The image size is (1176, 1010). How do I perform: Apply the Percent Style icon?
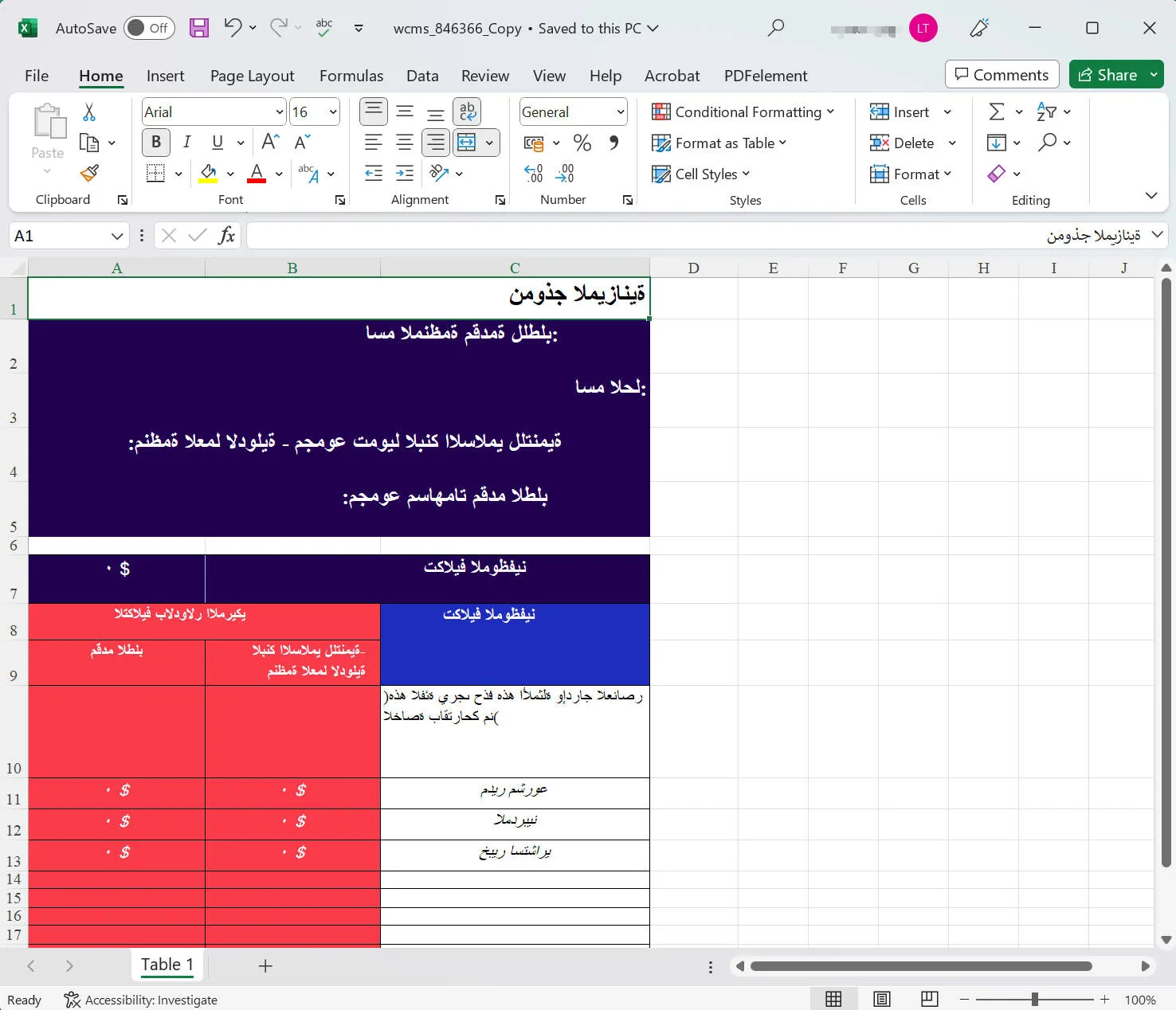pyautogui.click(x=582, y=143)
